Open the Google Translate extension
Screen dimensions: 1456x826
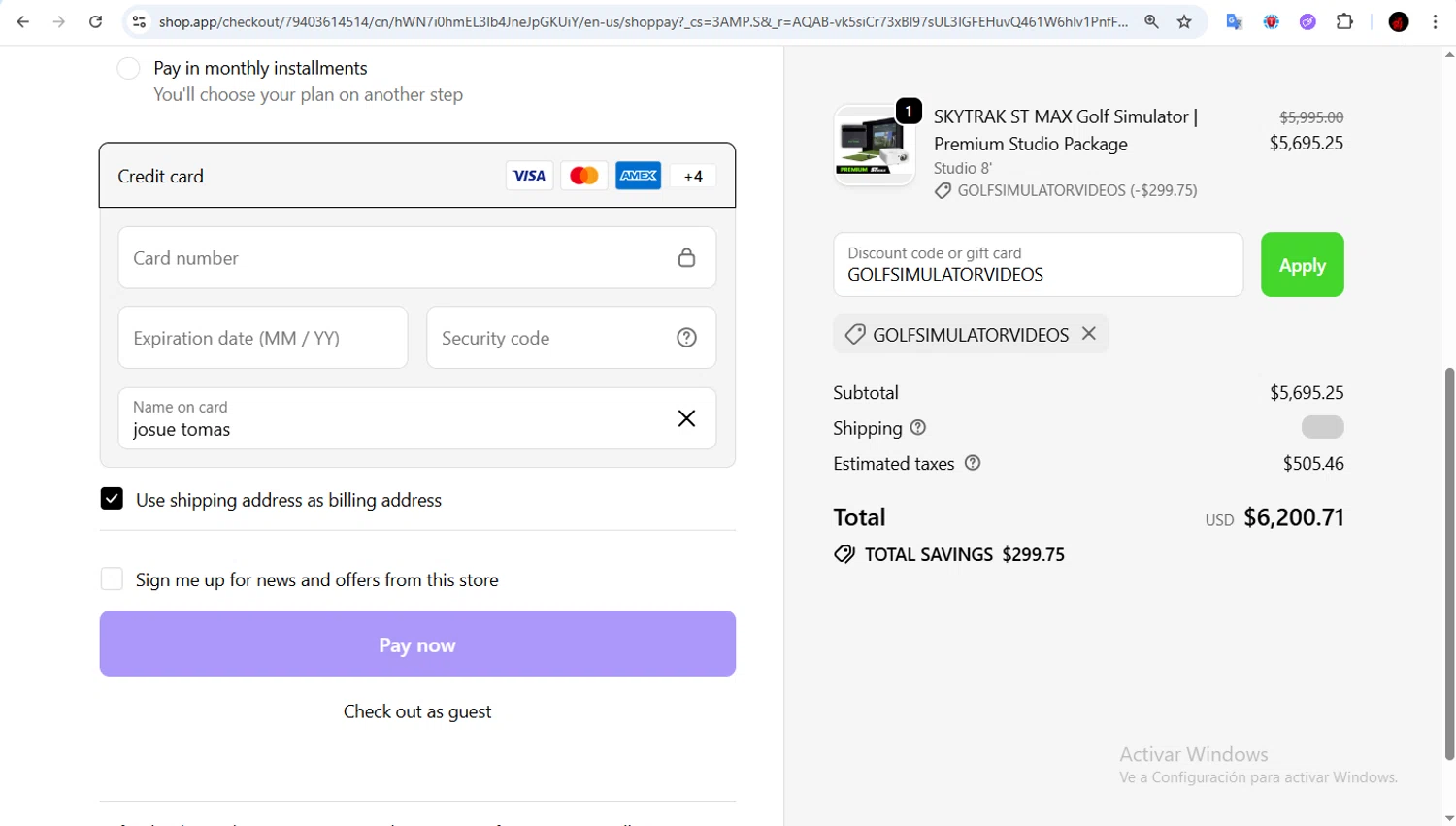click(1235, 21)
